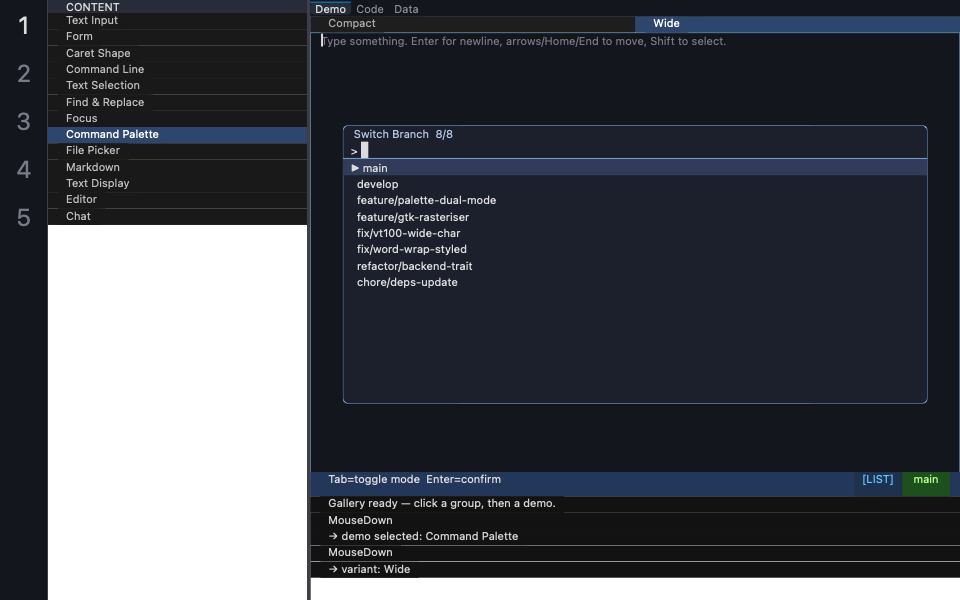Viewport: 960px width, 600px height.
Task: Pick the develop branch in the palette
Action: click(x=636, y=184)
